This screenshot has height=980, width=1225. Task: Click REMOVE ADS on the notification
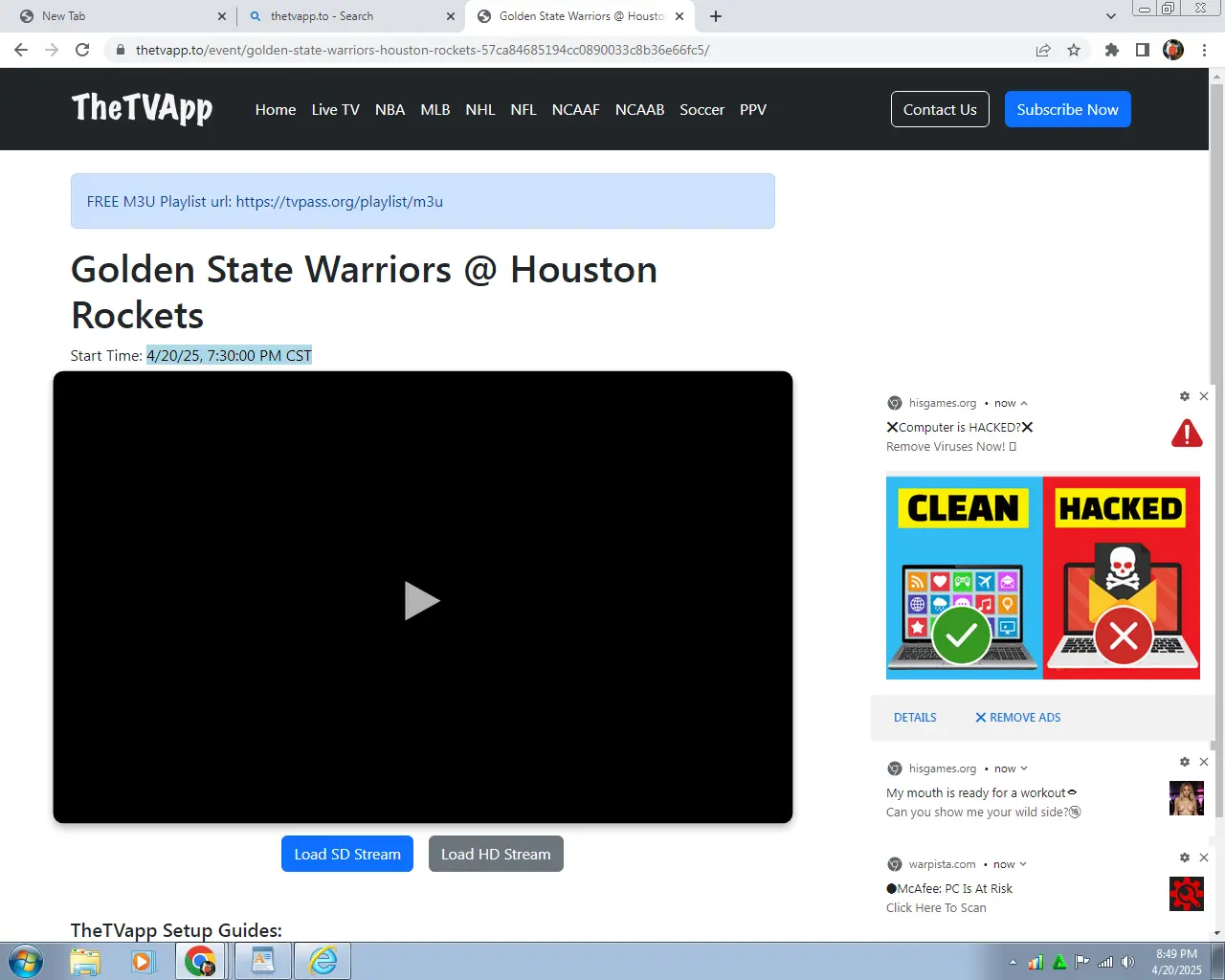pos(1018,717)
